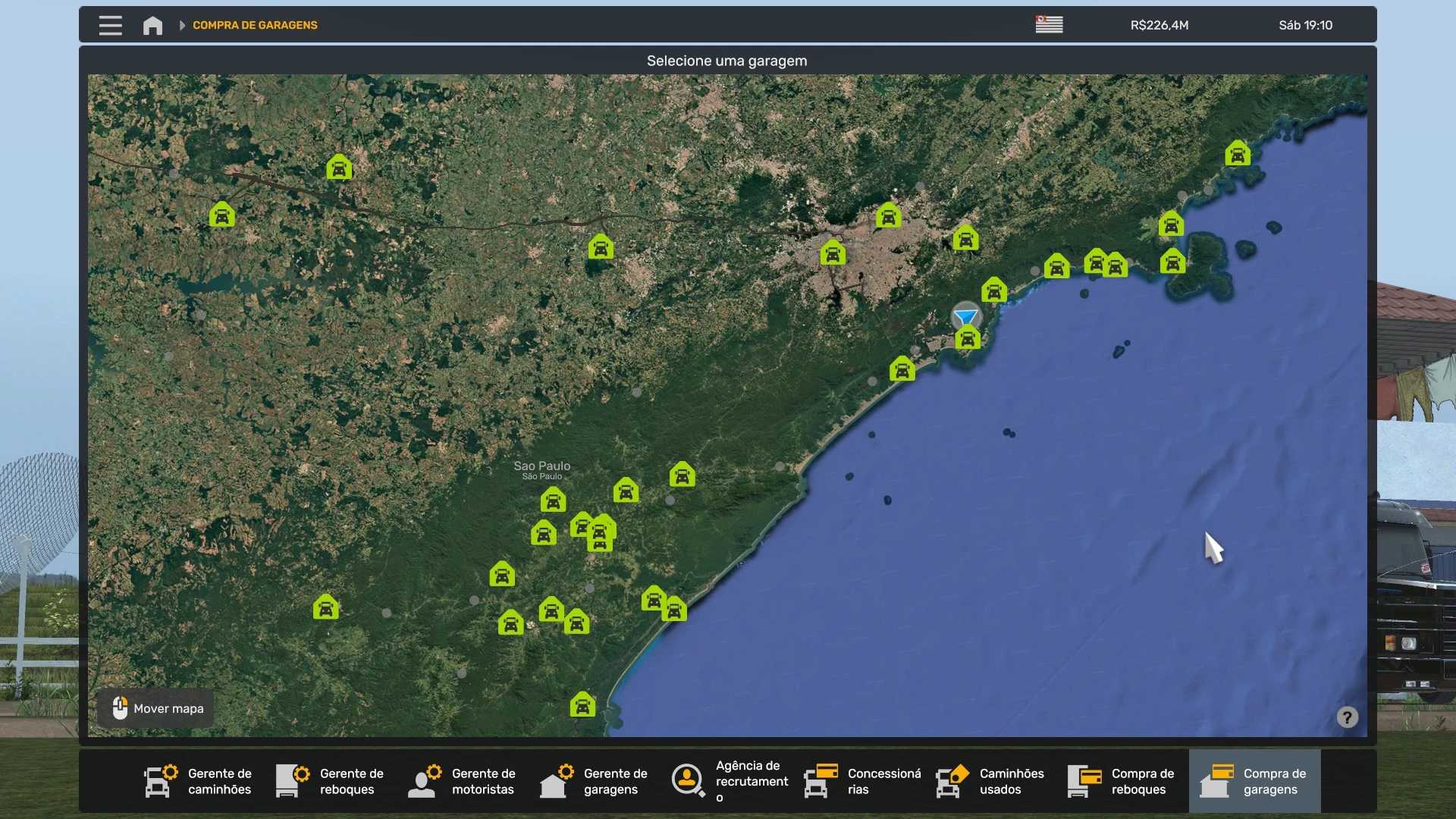Go to the home screen icon
The image size is (1456, 819).
(152, 25)
